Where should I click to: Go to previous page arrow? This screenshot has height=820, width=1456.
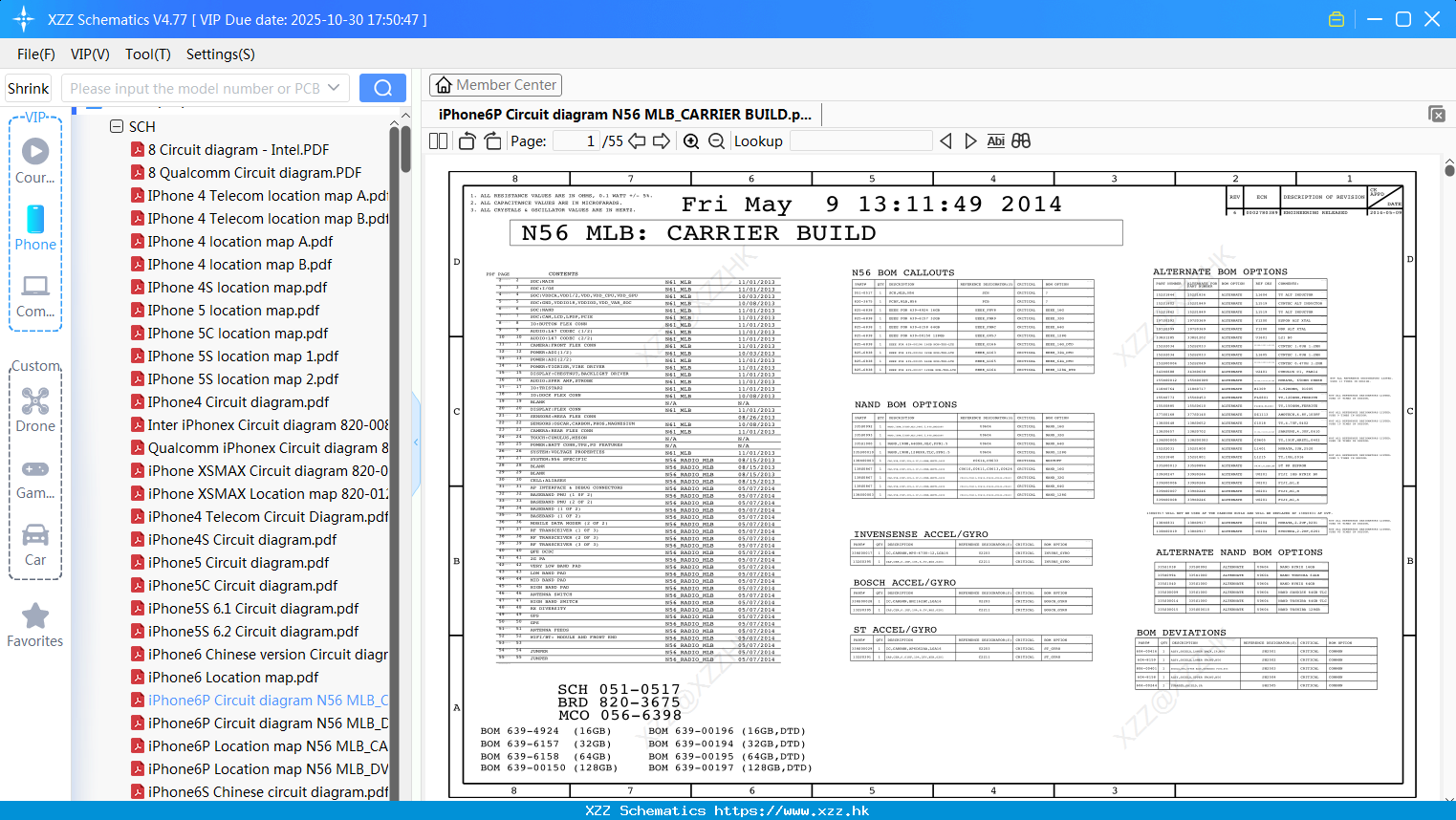point(637,140)
